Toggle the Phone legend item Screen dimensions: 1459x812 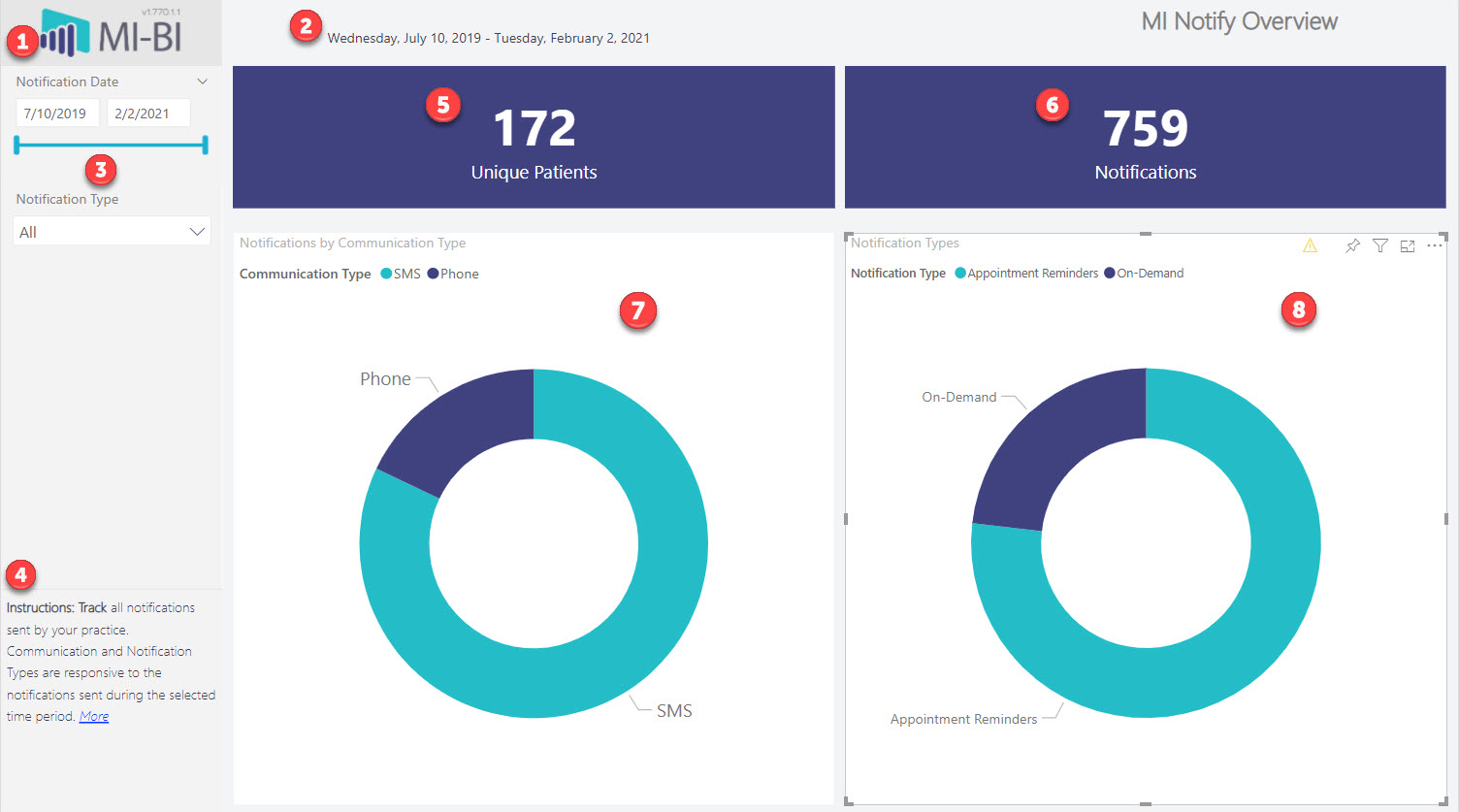(453, 274)
